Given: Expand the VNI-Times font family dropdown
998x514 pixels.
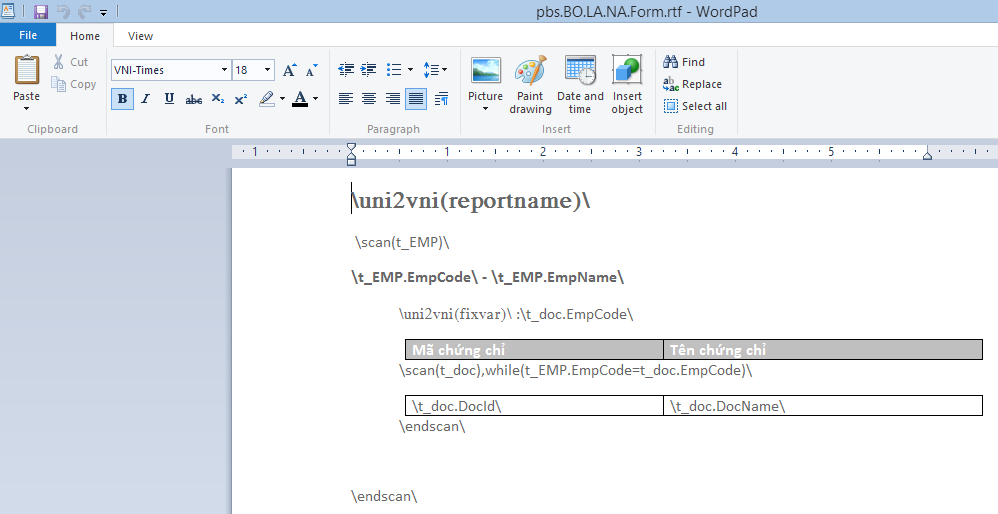Looking at the screenshot, I should tap(224, 70).
